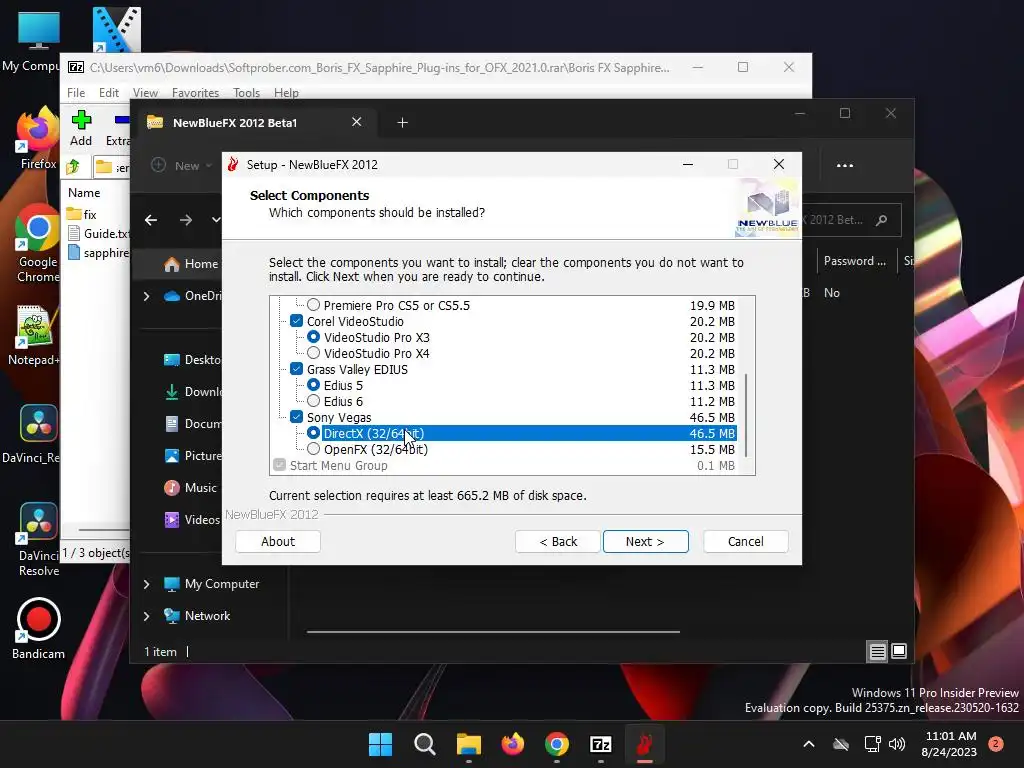
Task: Select the Edius 6 radio option
Action: point(313,401)
